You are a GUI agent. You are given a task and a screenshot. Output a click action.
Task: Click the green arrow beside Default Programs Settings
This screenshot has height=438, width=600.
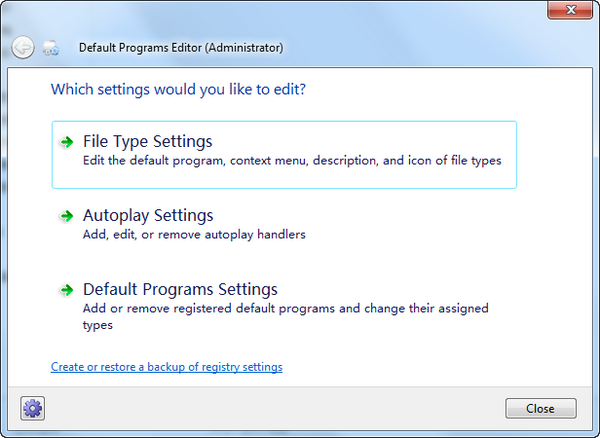pyautogui.click(x=67, y=290)
